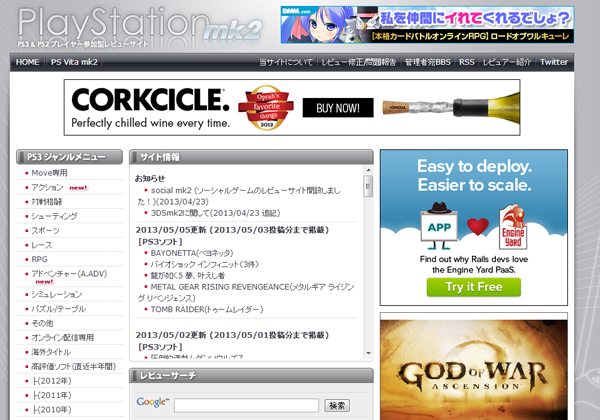Open PS Vita mk2 in navigation bar
Screen dimensions: 600x420
coord(74,62)
